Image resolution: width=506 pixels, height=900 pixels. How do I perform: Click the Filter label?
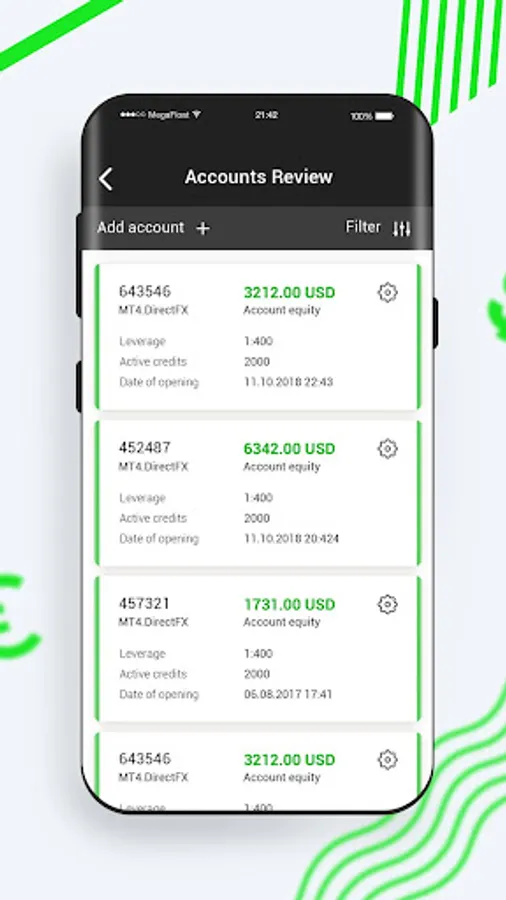tap(363, 227)
